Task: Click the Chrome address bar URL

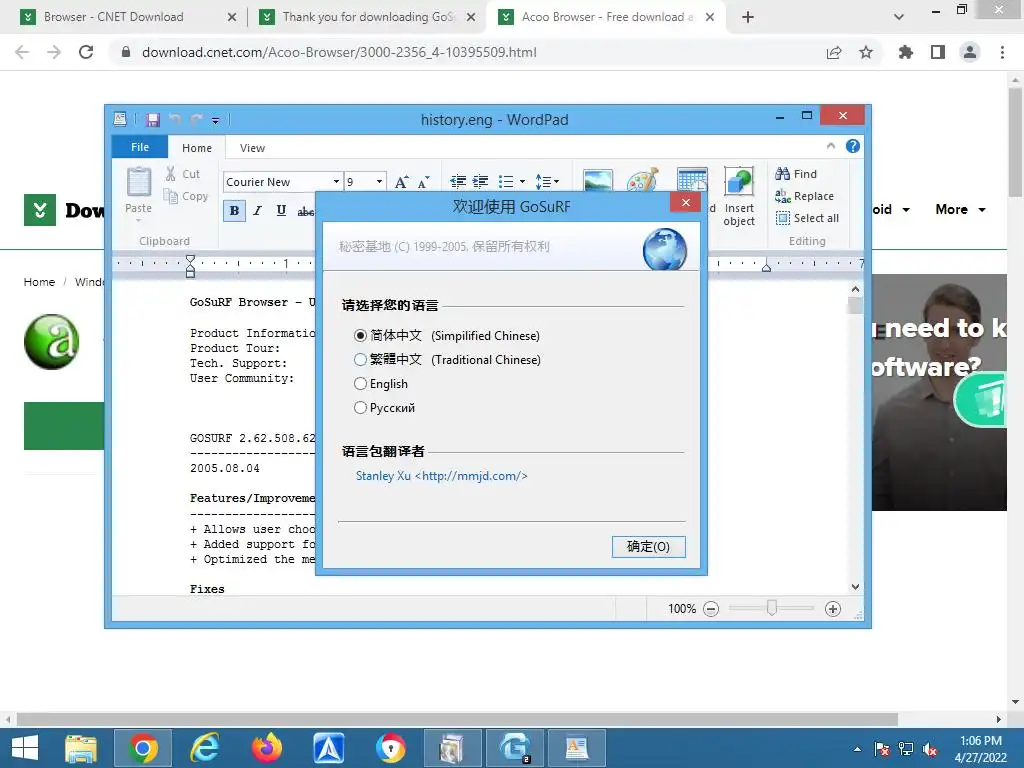Action: coord(339,52)
